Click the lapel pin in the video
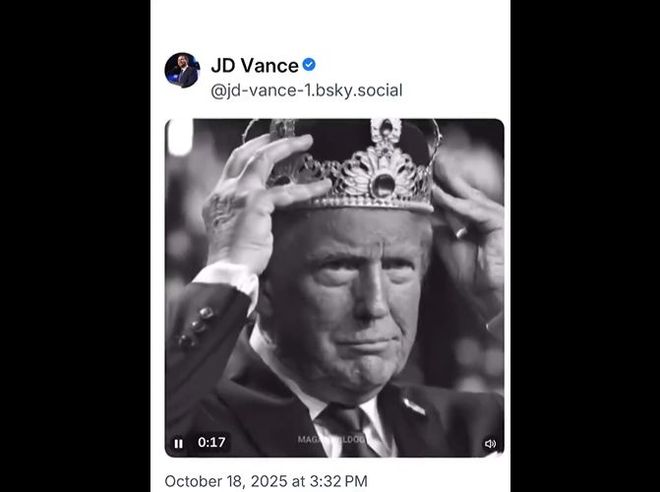 point(415,407)
